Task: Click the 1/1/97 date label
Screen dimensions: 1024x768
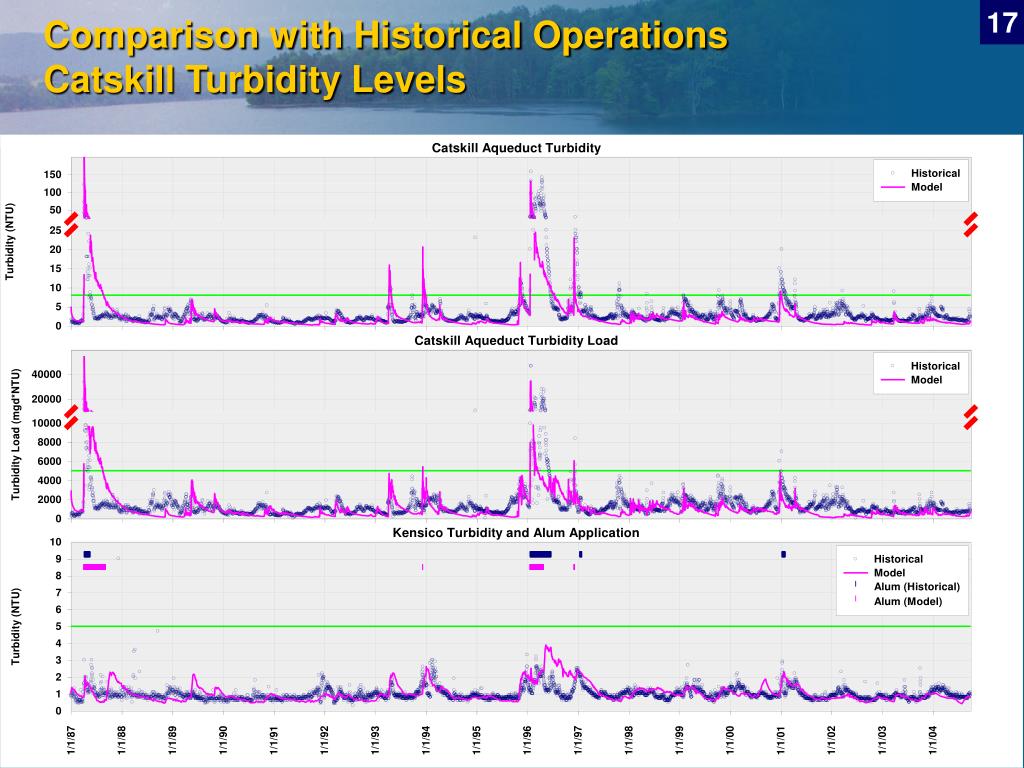Action: [x=579, y=740]
